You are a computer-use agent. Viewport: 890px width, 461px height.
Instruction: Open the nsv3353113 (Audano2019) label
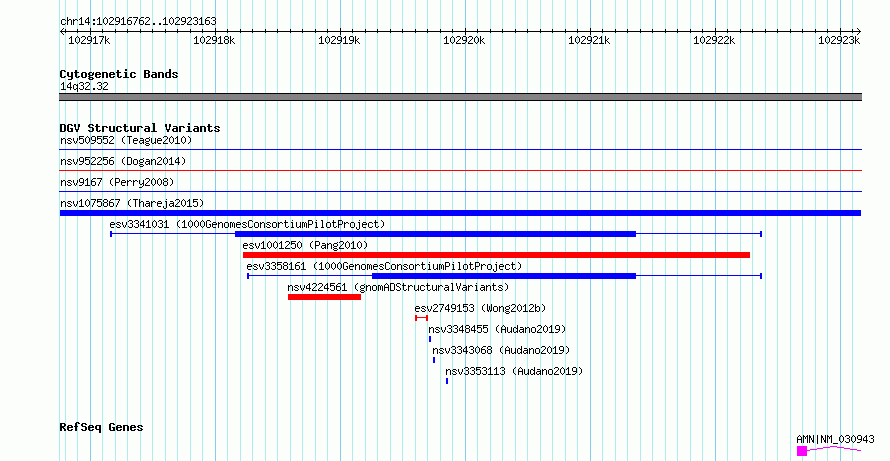(514, 371)
